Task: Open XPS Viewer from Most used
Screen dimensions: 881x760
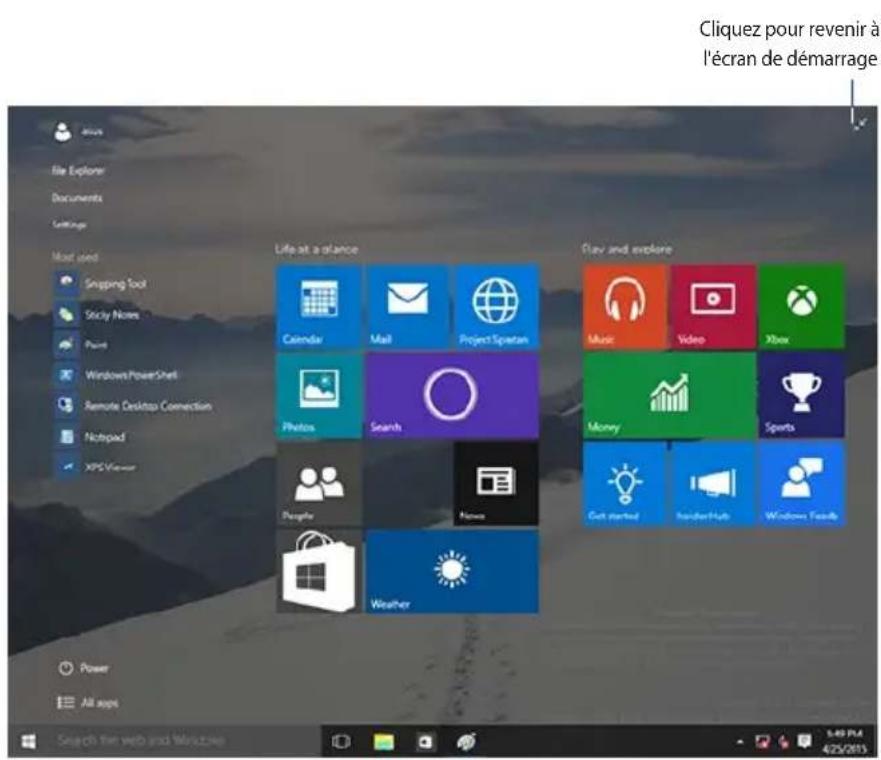Action: (x=96, y=467)
